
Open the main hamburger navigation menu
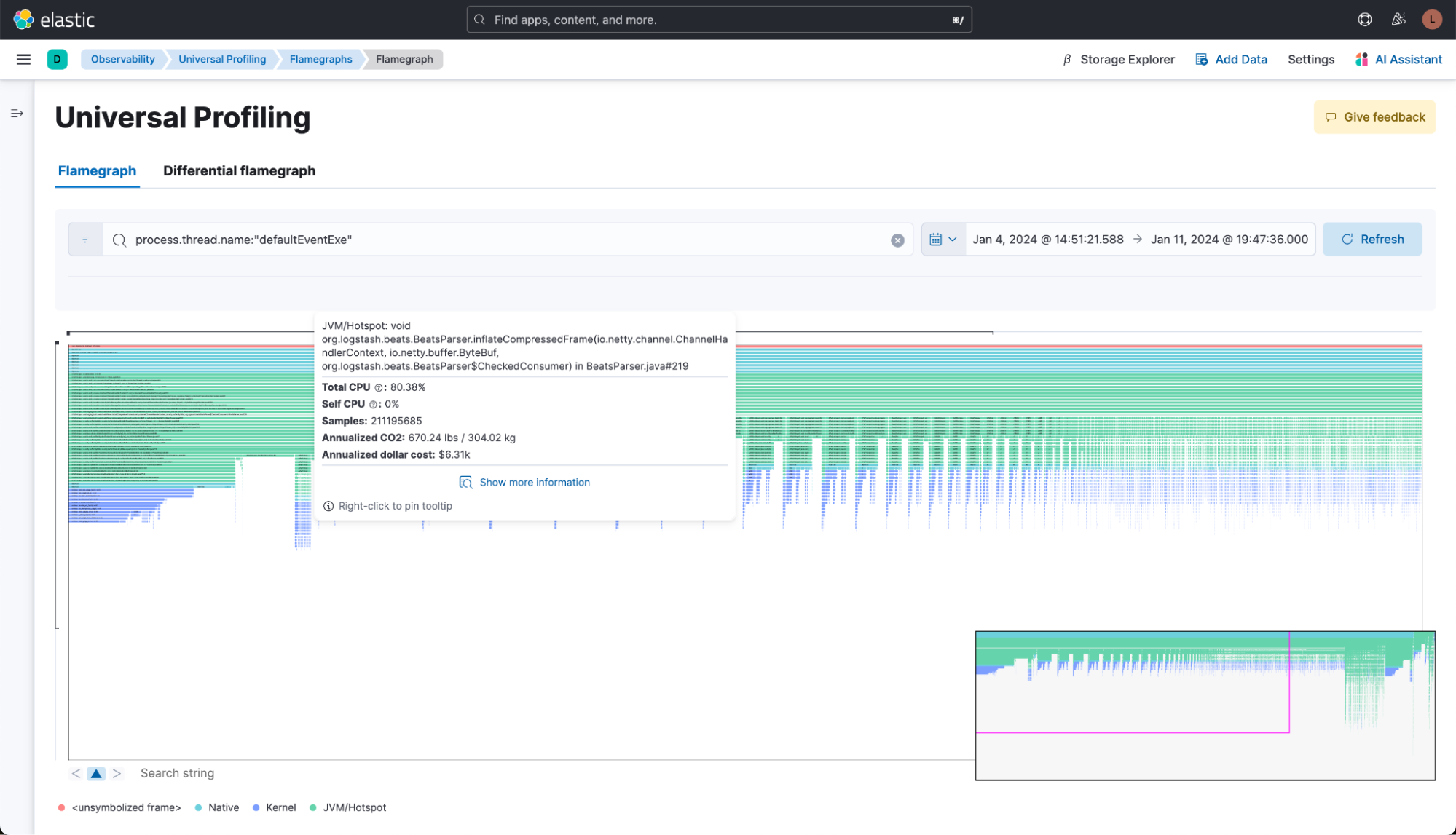point(23,59)
